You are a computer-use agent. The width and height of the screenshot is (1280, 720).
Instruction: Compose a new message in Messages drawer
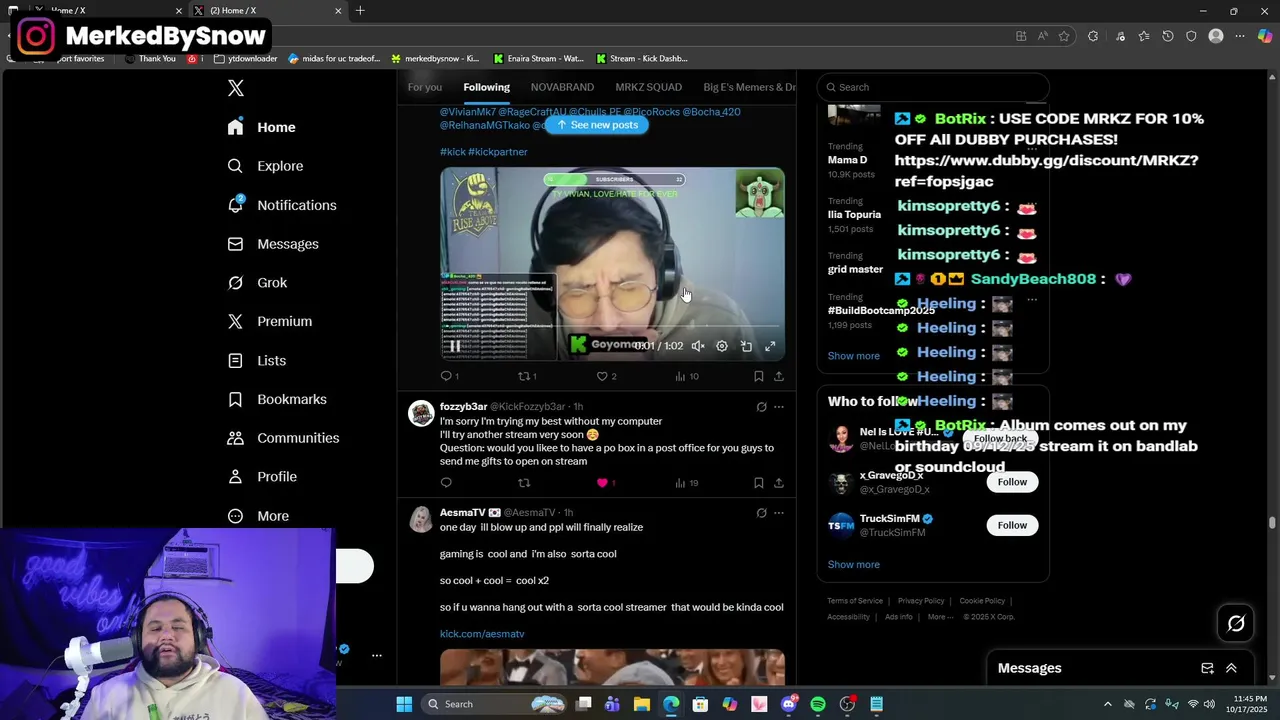point(1207,668)
